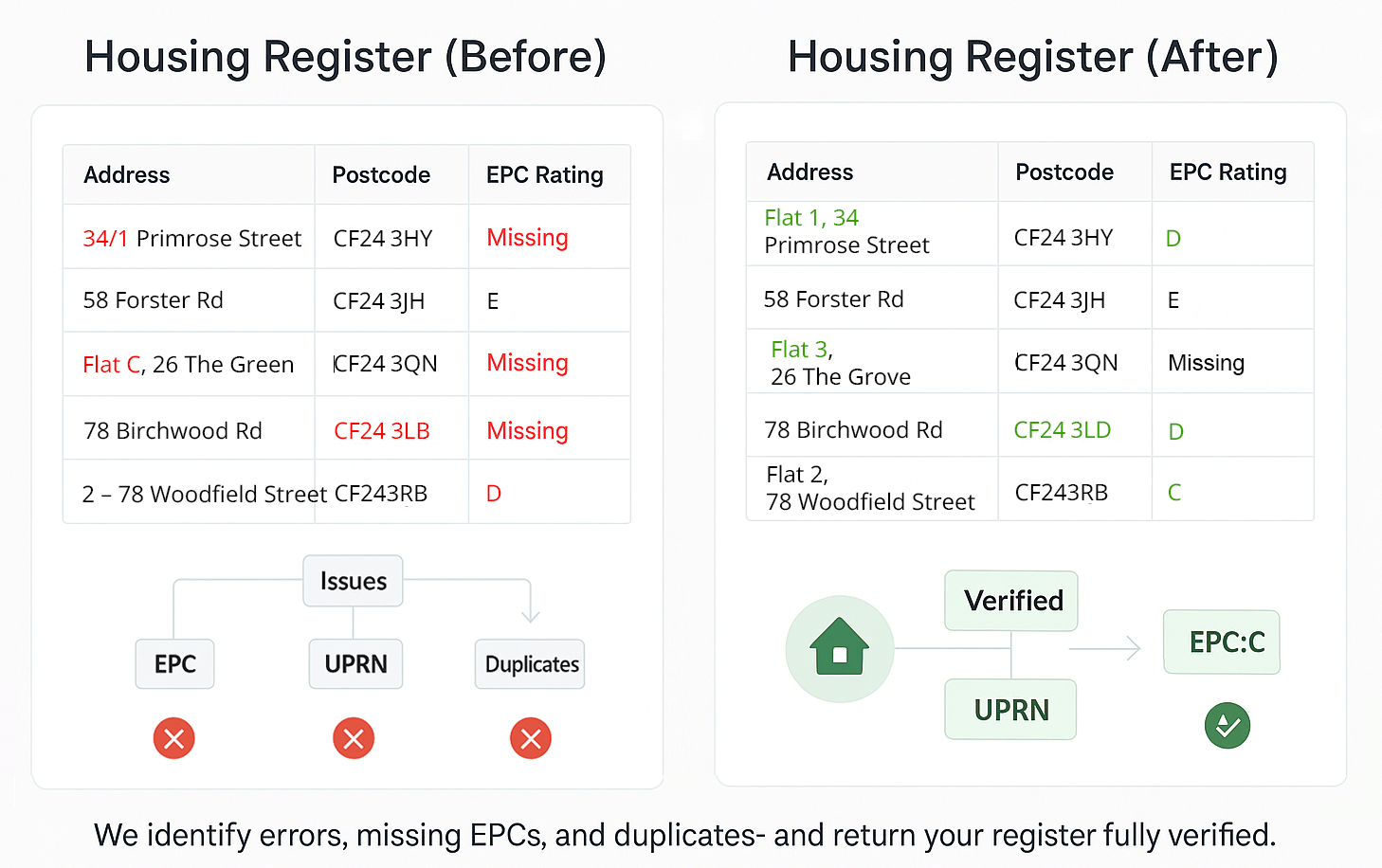
Task: Click the After table Postcode column header
Action: pos(1064,172)
